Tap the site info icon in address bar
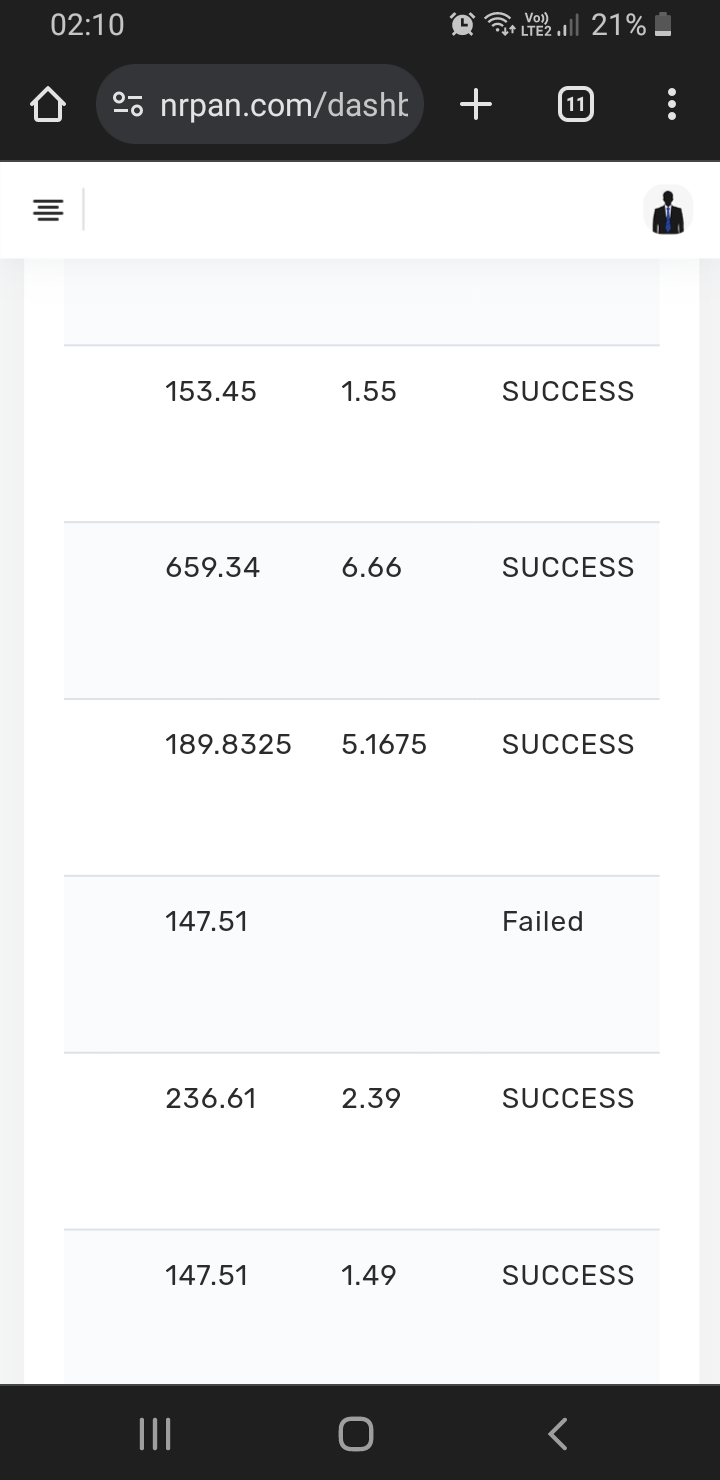The image size is (720, 1480). coord(128,104)
